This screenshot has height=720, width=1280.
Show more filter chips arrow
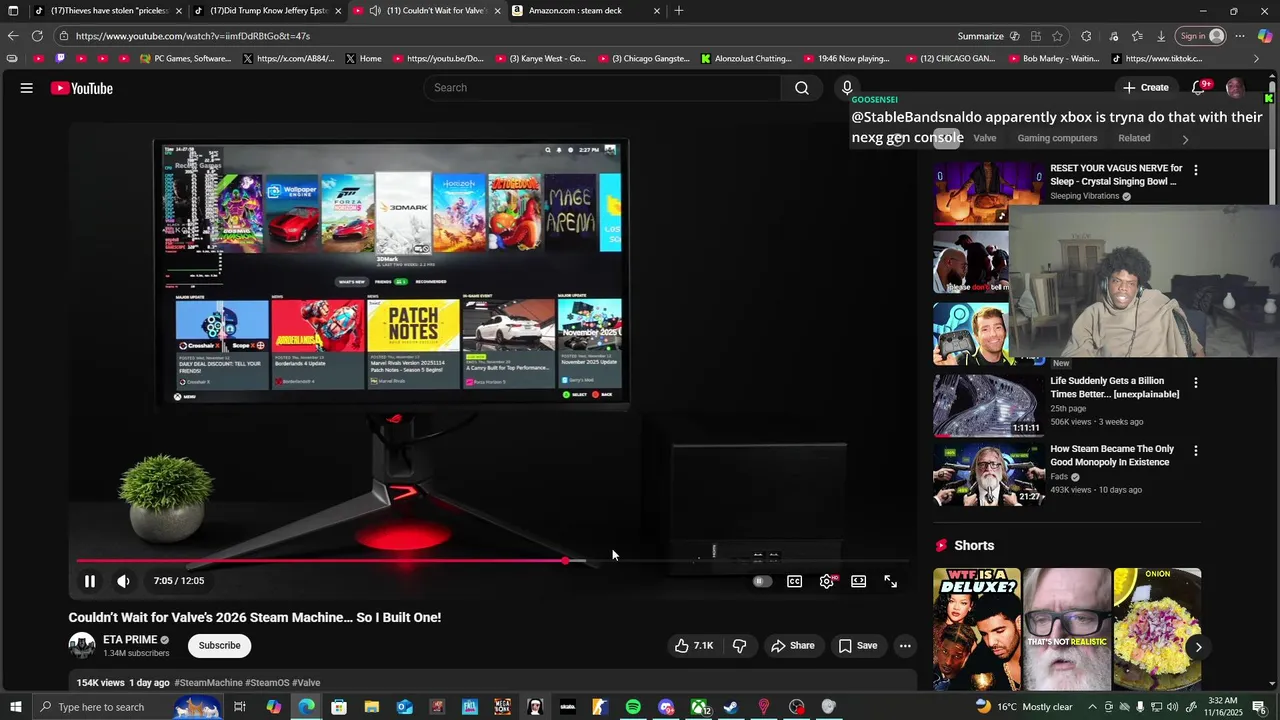click(1186, 139)
